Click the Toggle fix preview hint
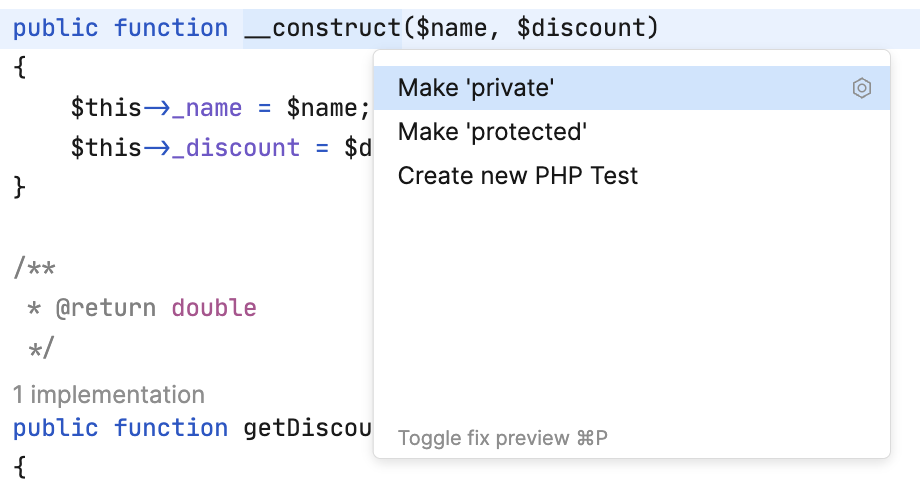The height and width of the screenshot is (490, 920). [x=503, y=438]
